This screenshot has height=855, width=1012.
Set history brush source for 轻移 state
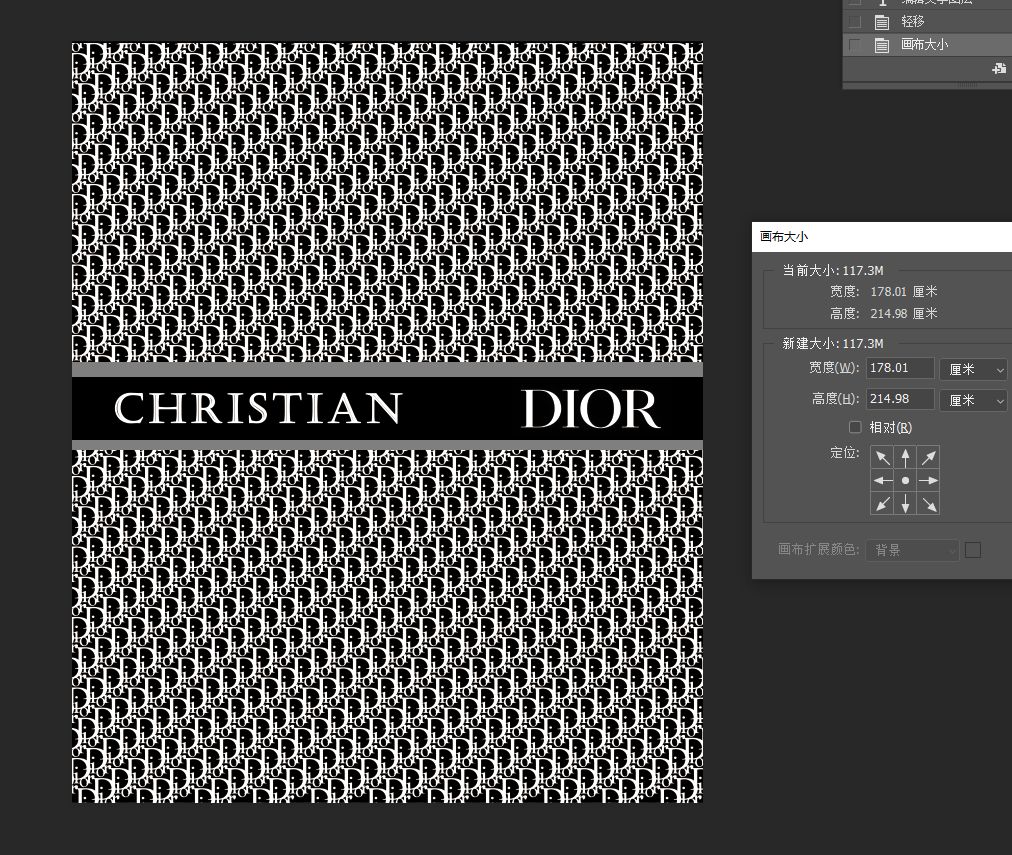(x=855, y=23)
